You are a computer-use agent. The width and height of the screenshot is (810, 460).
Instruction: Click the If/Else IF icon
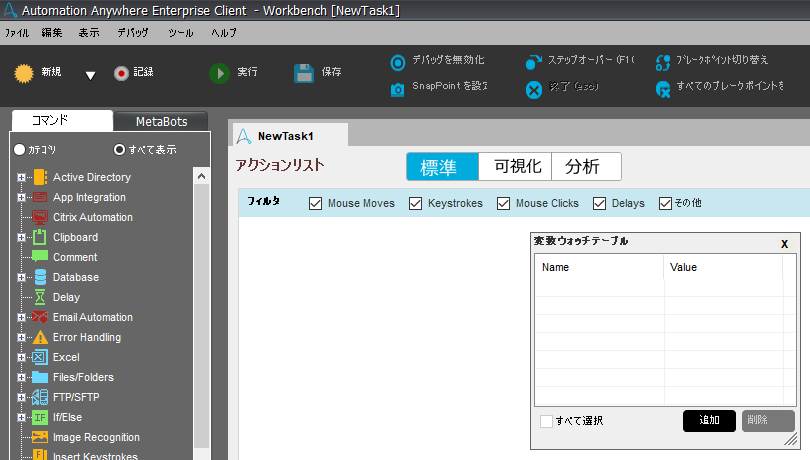point(40,418)
